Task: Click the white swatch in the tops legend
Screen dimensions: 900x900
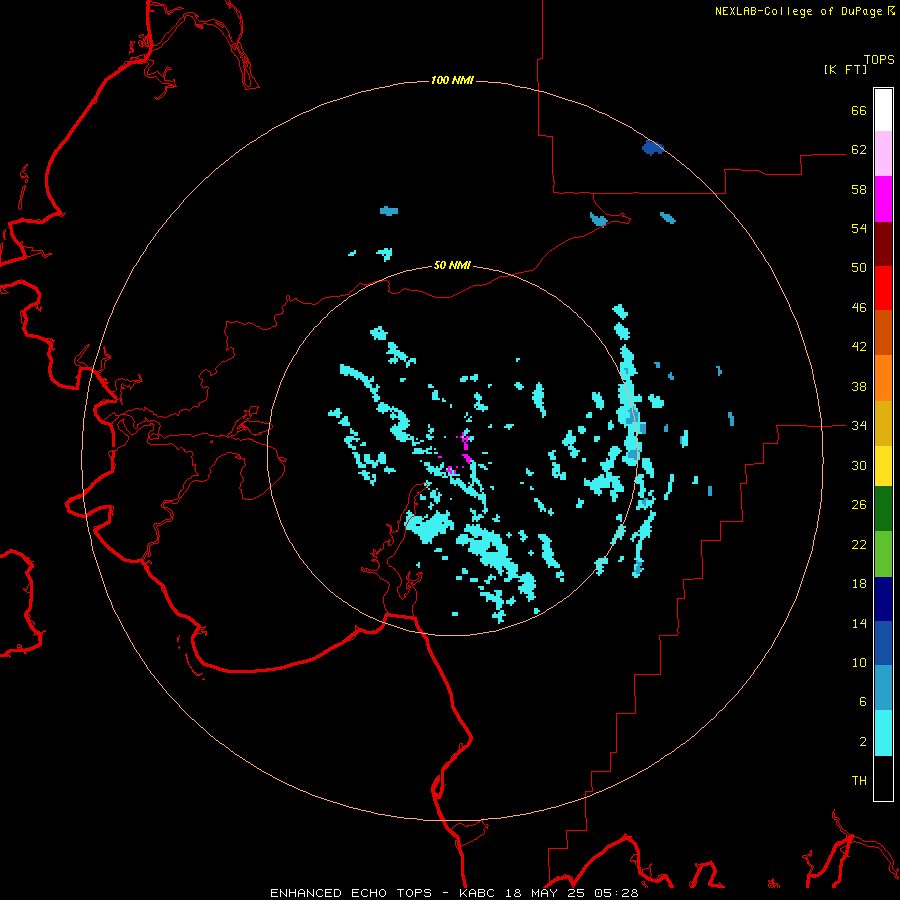Action: coord(883,110)
